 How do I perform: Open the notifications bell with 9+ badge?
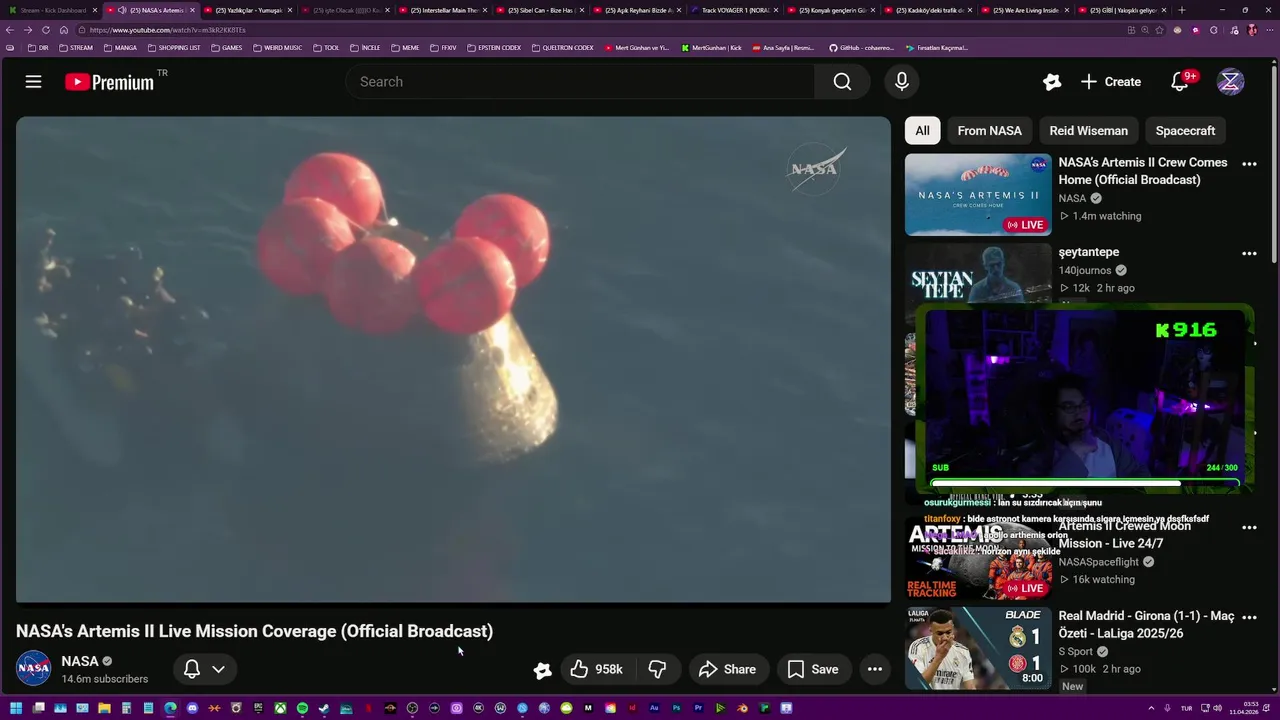pos(1181,82)
